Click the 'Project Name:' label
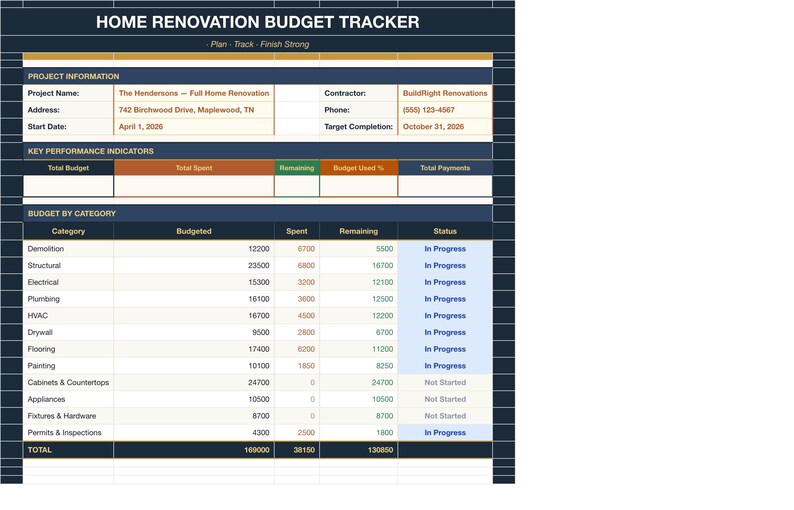The image size is (794, 510). coord(53,93)
